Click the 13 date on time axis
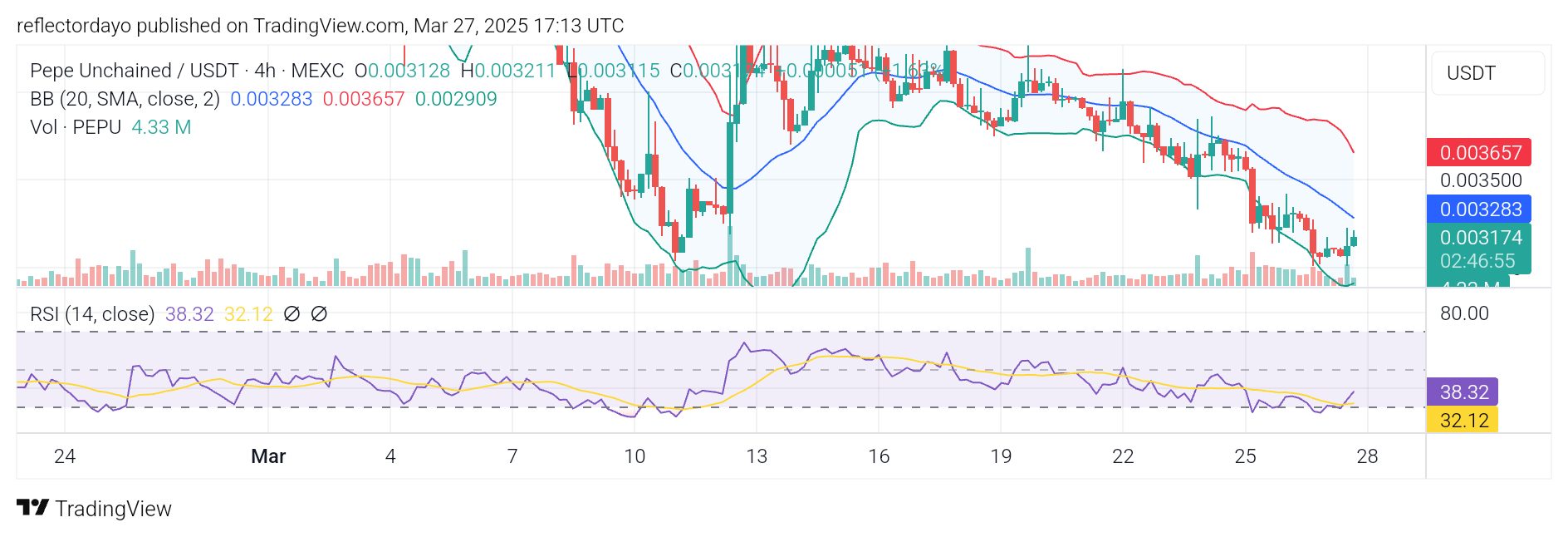1568x537 pixels. (757, 456)
